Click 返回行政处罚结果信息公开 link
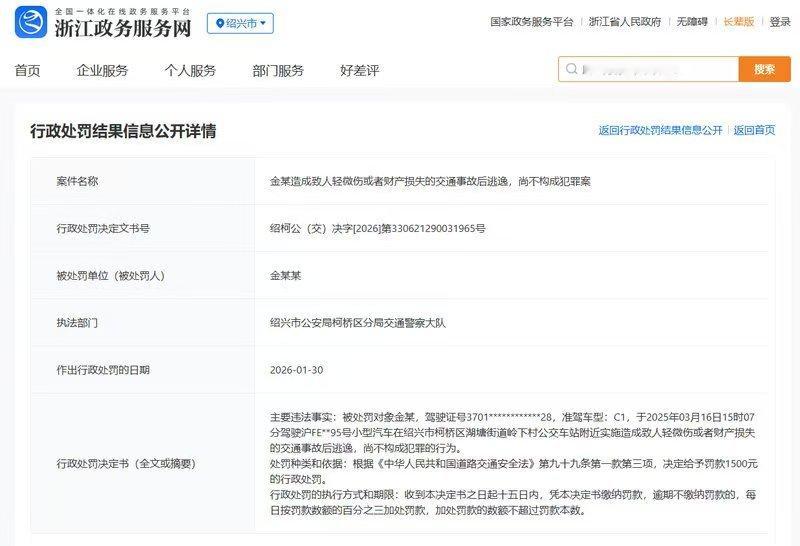 (660, 130)
